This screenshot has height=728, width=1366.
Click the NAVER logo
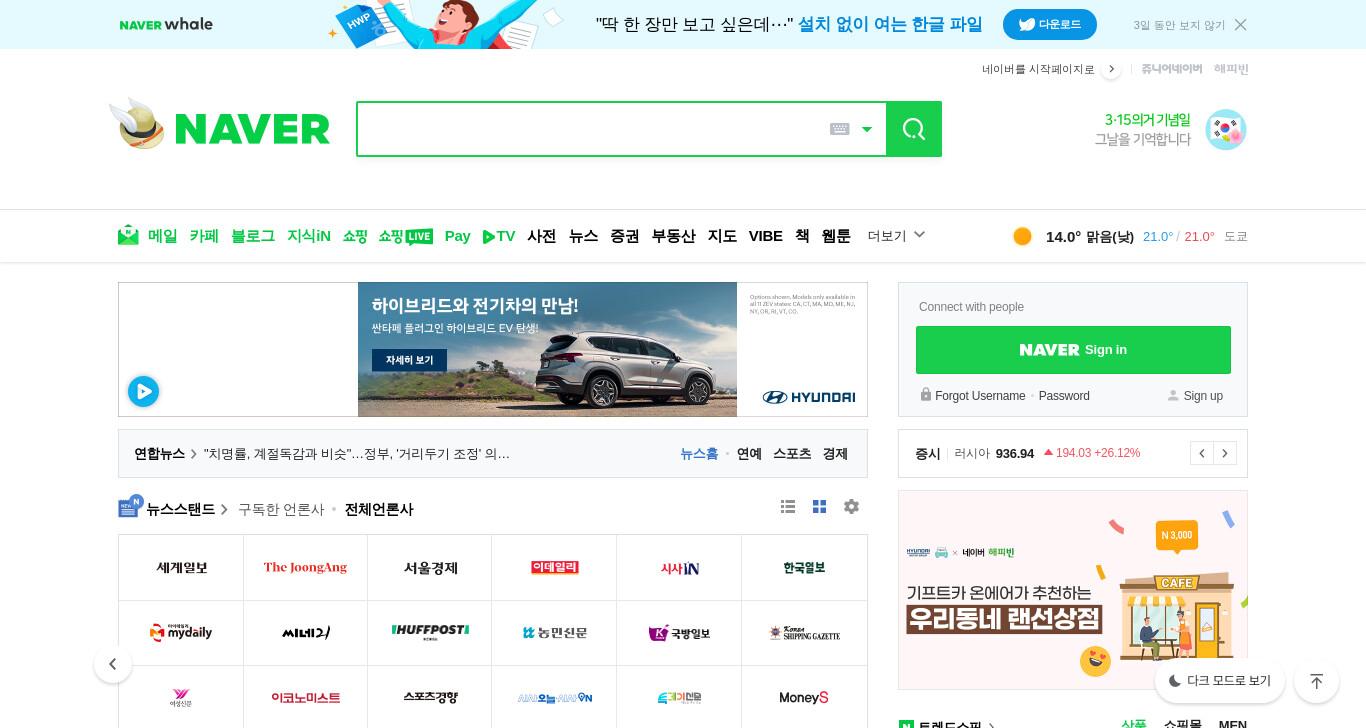pos(252,129)
